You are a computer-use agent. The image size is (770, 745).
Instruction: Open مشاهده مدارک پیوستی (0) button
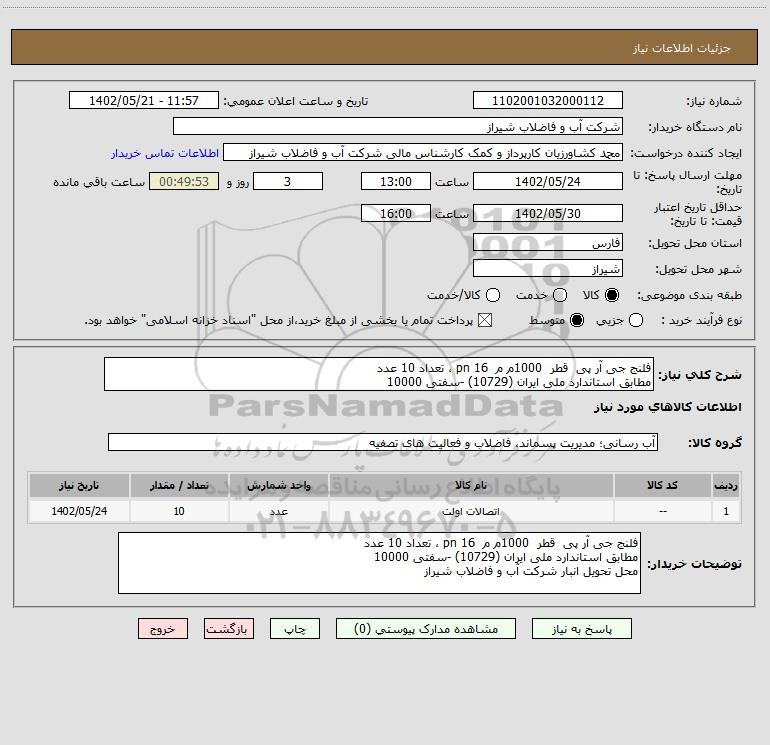coord(426,629)
